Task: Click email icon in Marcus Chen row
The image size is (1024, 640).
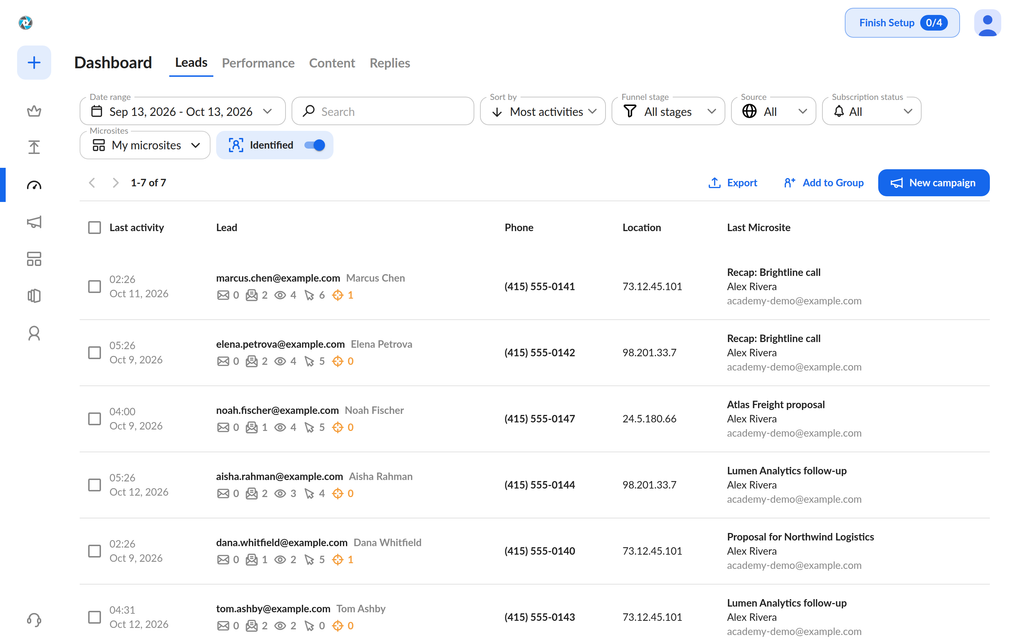Action: [x=223, y=295]
